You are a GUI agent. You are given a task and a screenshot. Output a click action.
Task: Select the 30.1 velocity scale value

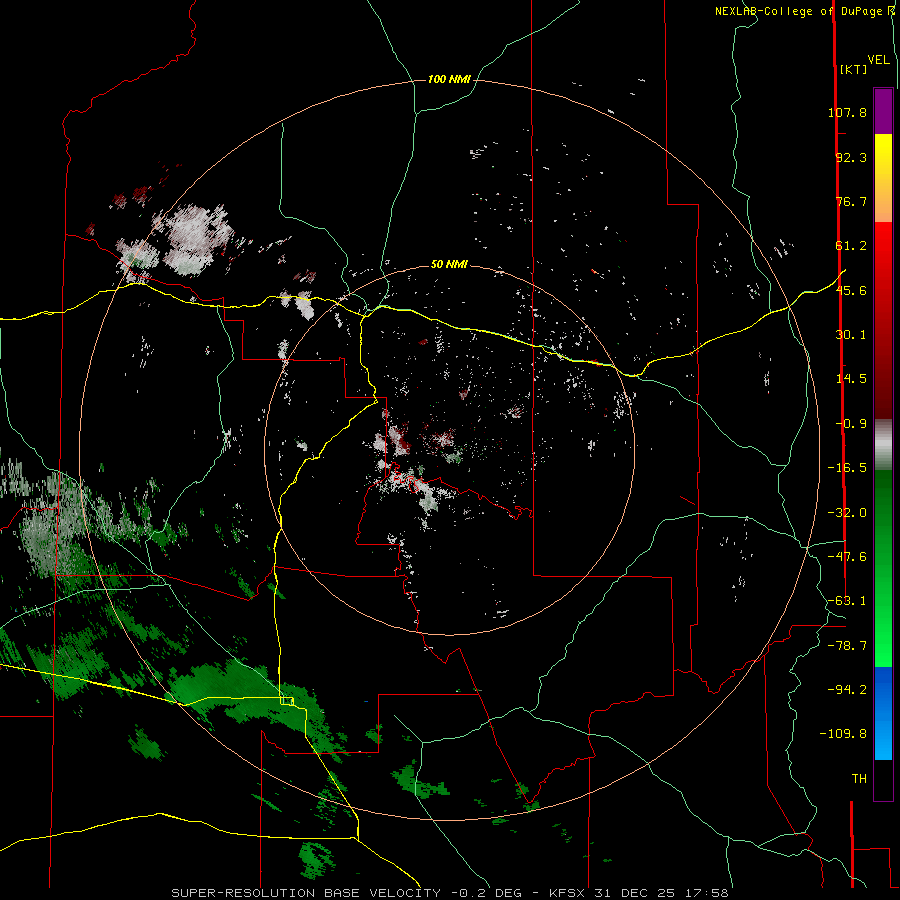click(851, 335)
